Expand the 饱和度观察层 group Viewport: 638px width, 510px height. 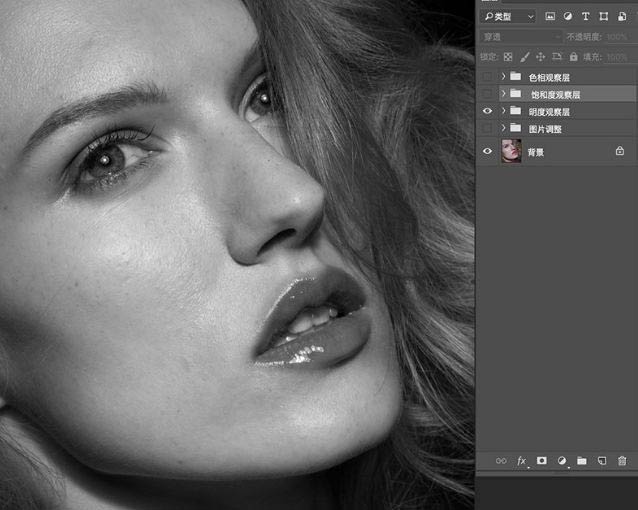click(503, 94)
